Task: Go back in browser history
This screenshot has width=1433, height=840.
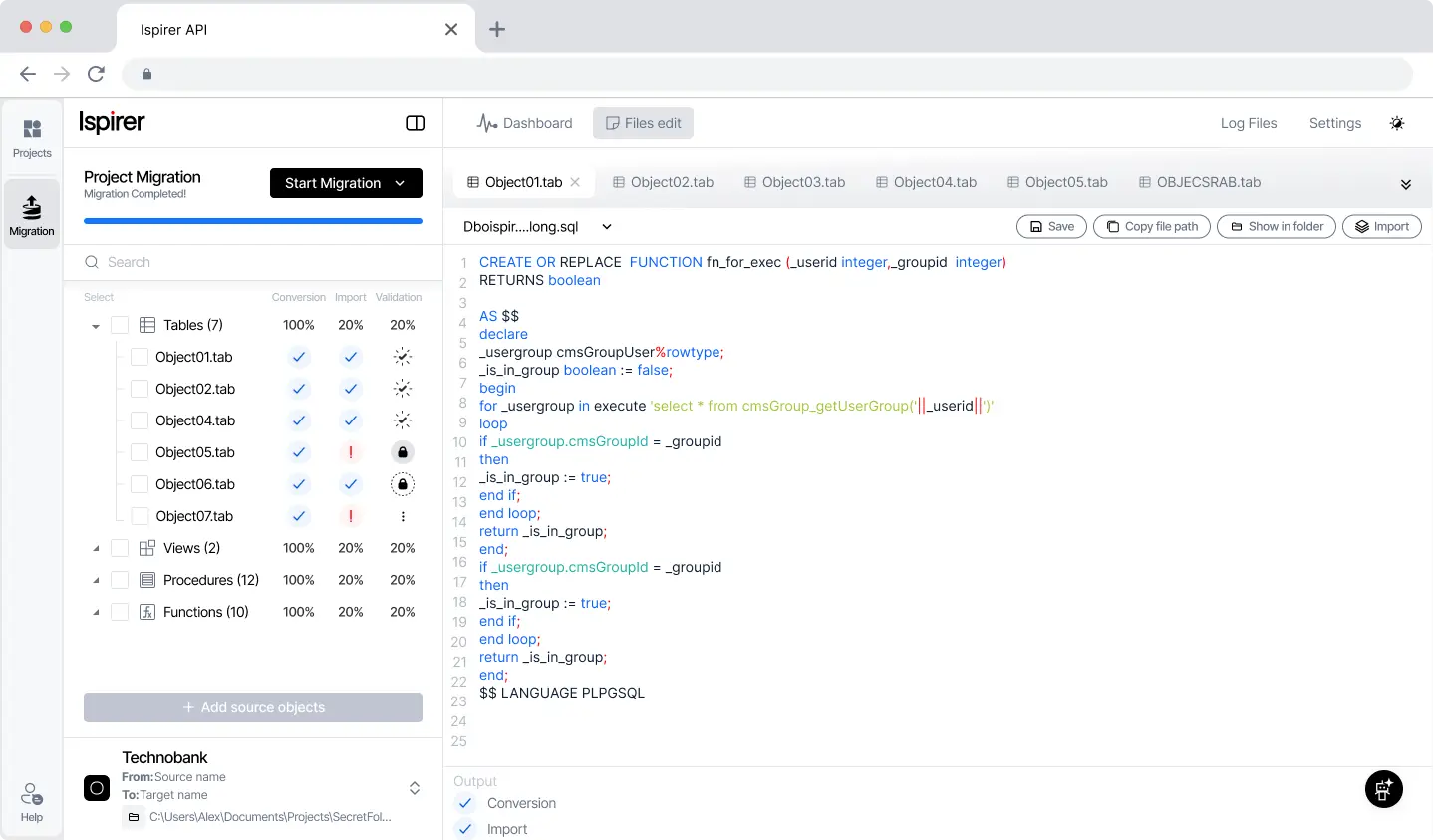Action: pos(28,74)
